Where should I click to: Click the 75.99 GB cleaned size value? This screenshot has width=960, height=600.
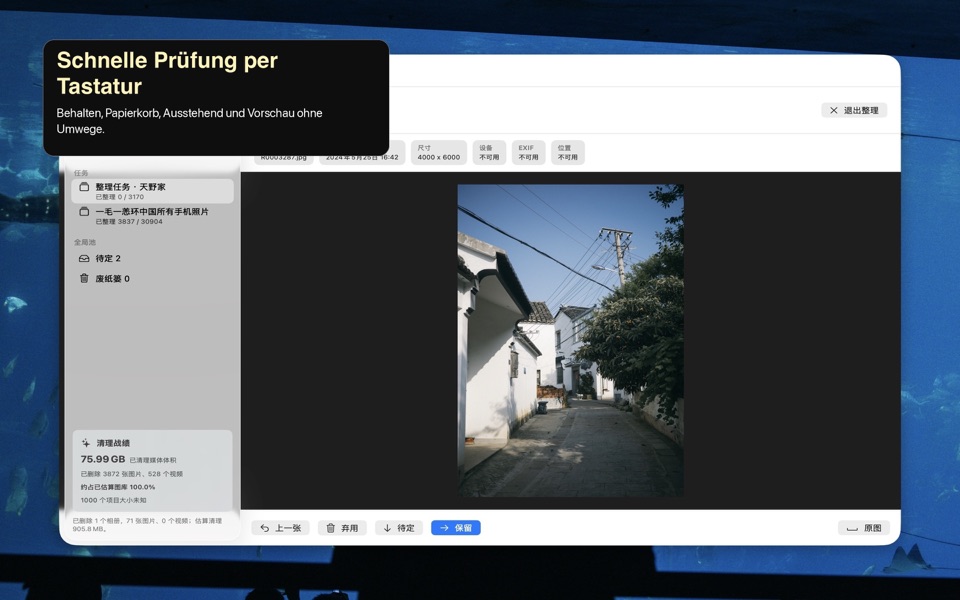103,459
